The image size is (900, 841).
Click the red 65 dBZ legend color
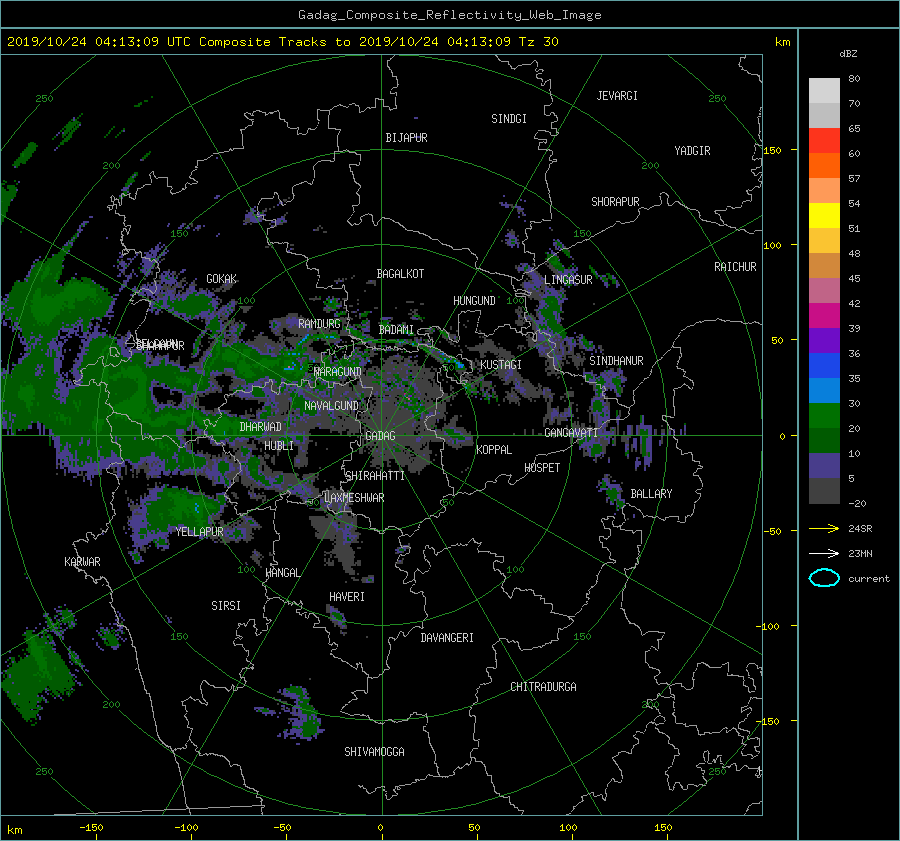824,140
